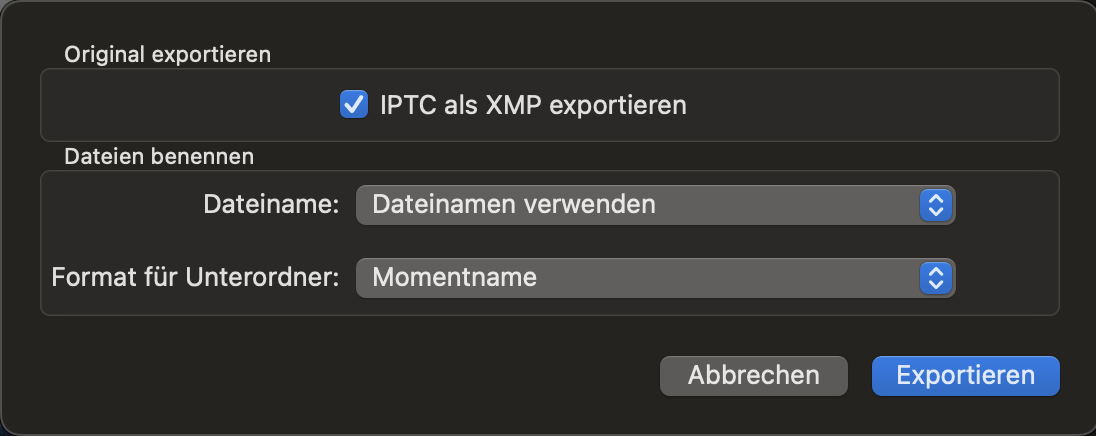This screenshot has height=436, width=1096.
Task: Select the 'Dateinamen verwenden' popup value
Action: 514,205
